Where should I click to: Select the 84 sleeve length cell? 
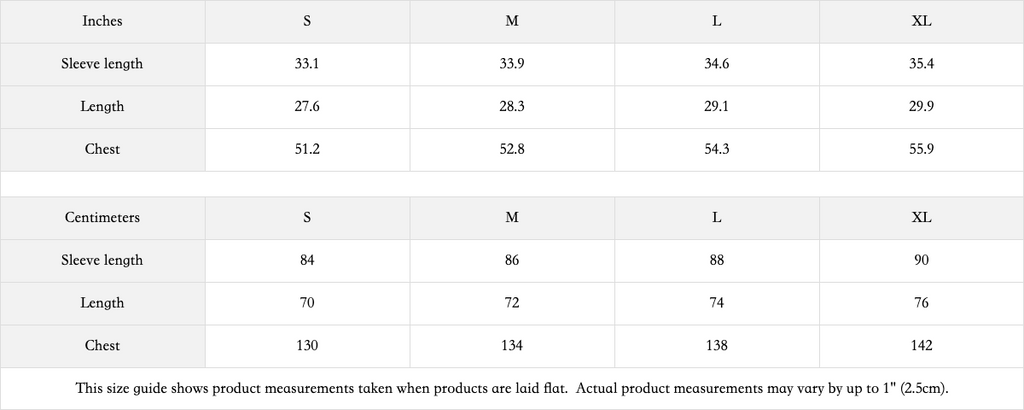[x=307, y=260]
